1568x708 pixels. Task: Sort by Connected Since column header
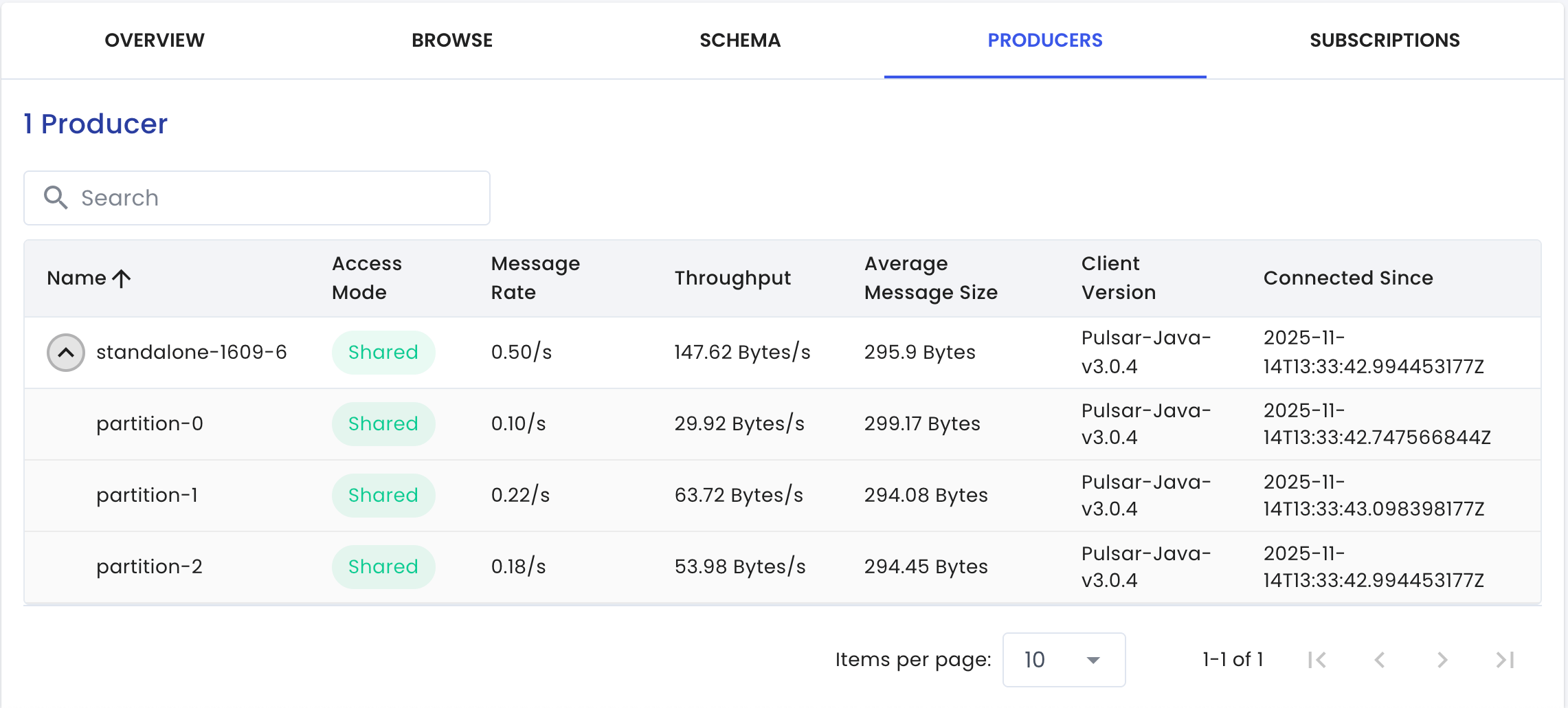pos(1348,278)
